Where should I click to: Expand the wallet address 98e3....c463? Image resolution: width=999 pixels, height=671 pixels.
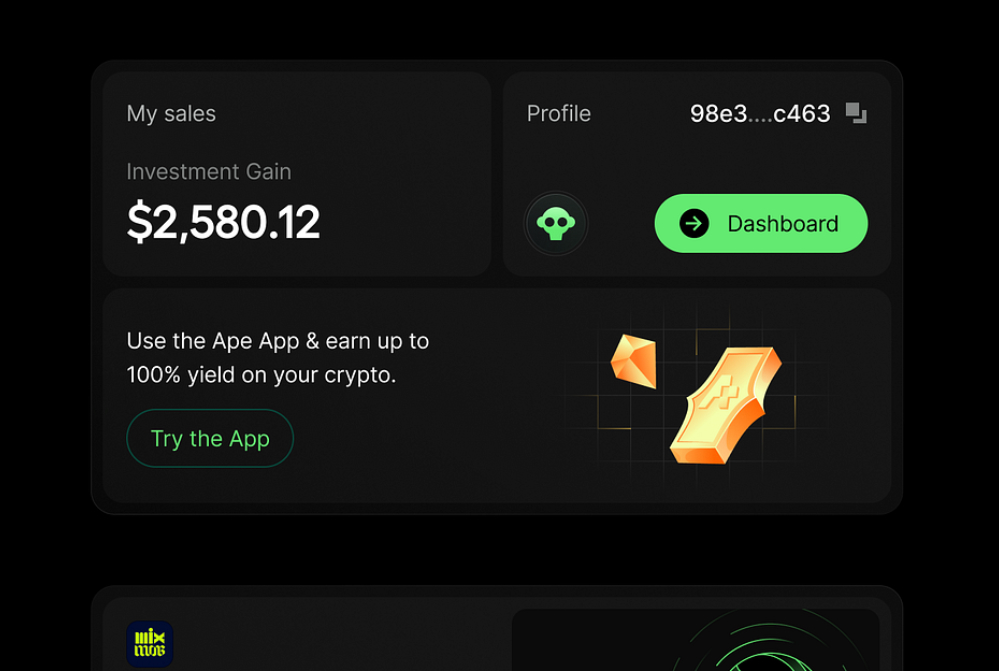(759, 113)
